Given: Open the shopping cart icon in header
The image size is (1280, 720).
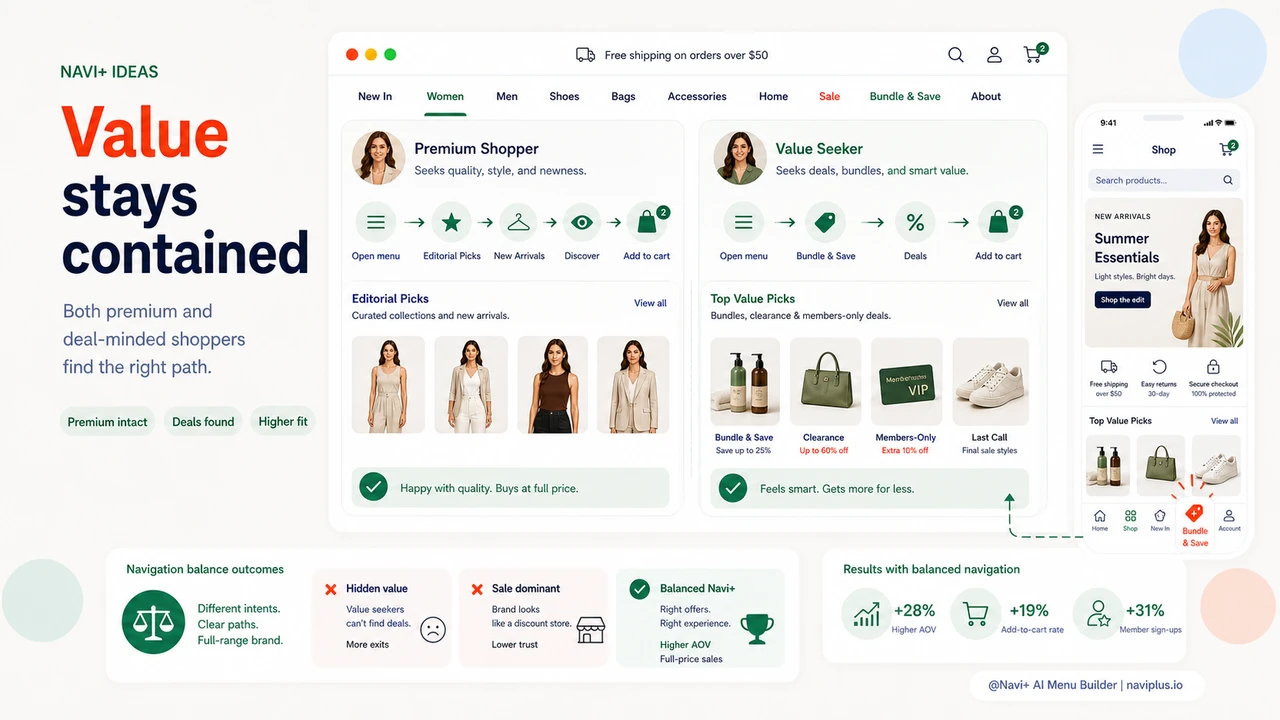Looking at the screenshot, I should [1034, 54].
